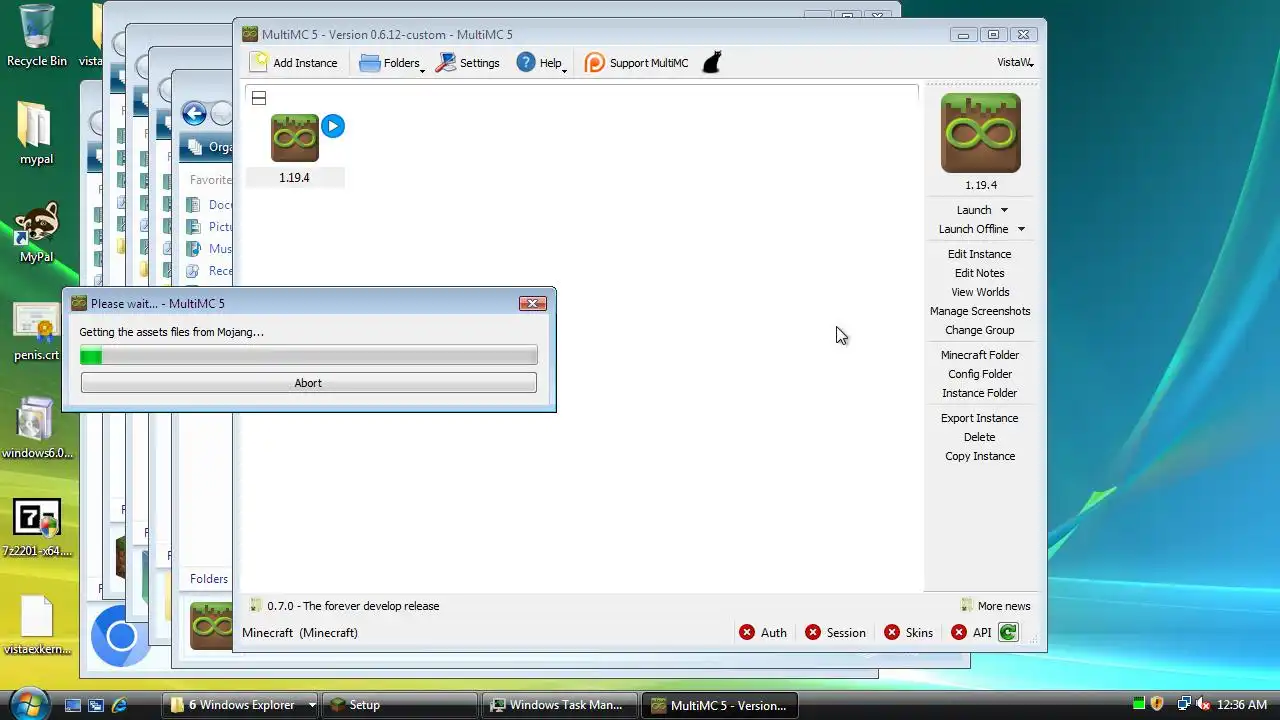Open the Minecraft Folder

click(x=980, y=355)
